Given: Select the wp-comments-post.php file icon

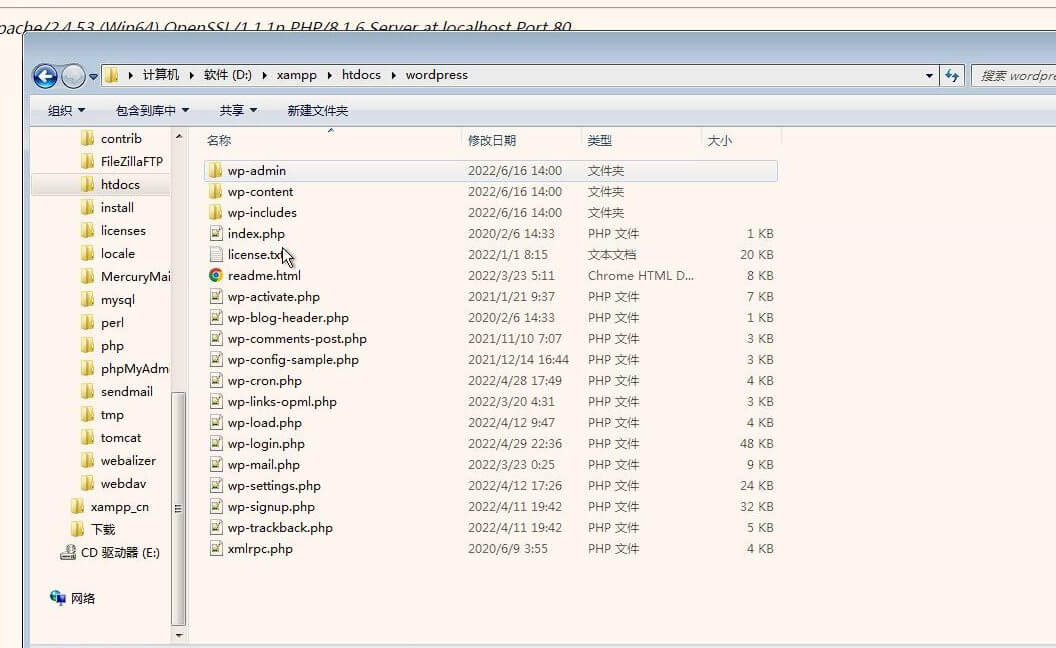Looking at the screenshot, I should (216, 338).
